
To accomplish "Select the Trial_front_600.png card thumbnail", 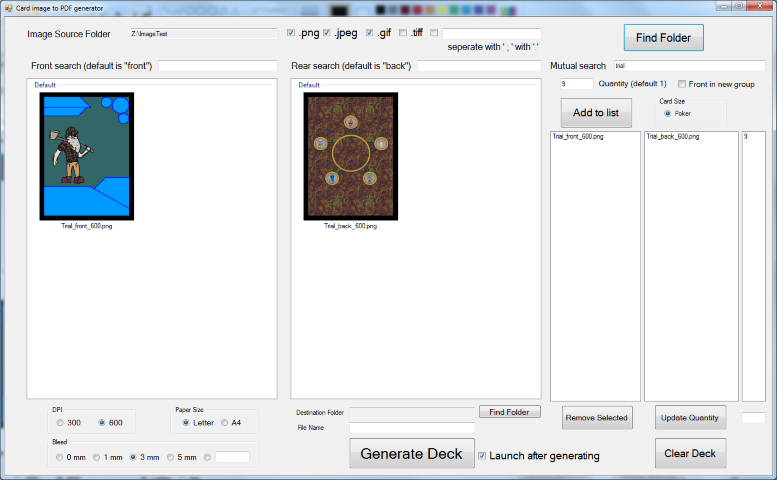I will pyautogui.click(x=86, y=156).
